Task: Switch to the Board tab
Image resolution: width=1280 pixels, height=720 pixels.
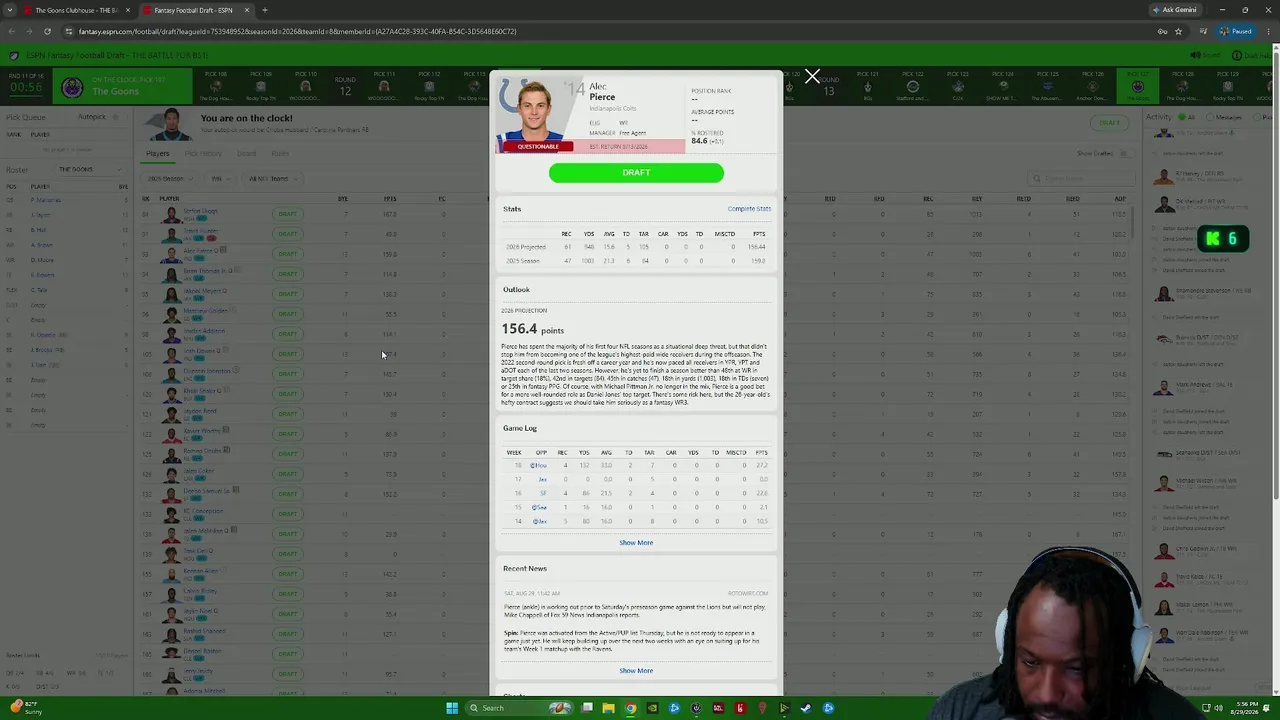Action: (x=246, y=154)
